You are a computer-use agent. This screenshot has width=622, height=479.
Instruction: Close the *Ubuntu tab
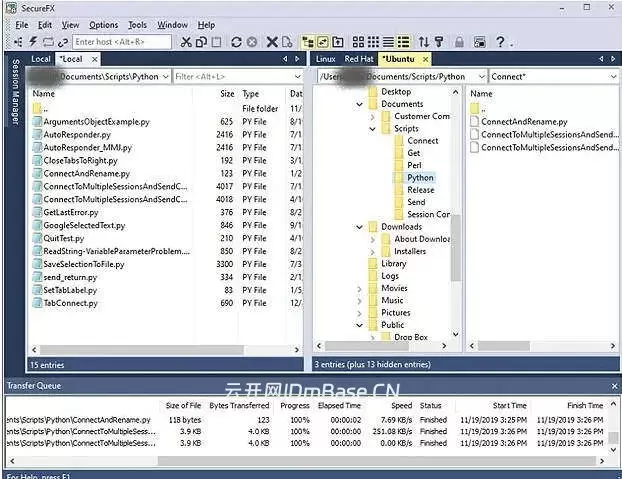[x=425, y=59]
